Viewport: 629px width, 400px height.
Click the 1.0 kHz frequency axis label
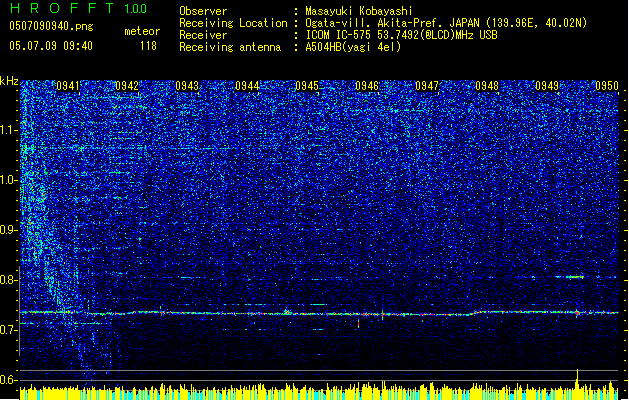(9, 180)
